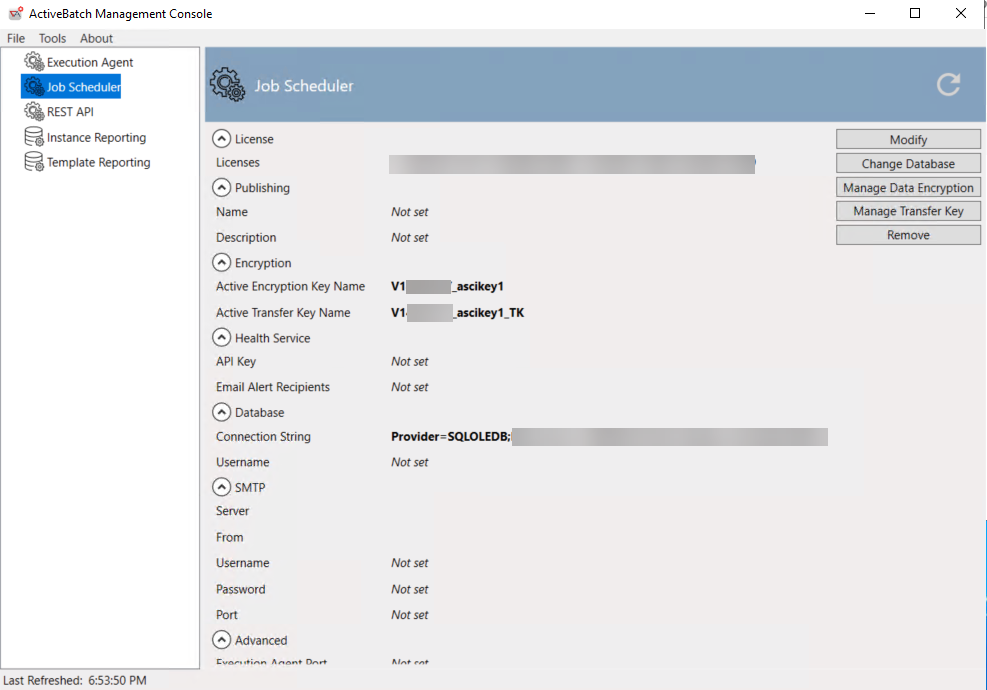Click the Template Reporting database icon
Screen dimensions: 987x690
(x=34, y=162)
